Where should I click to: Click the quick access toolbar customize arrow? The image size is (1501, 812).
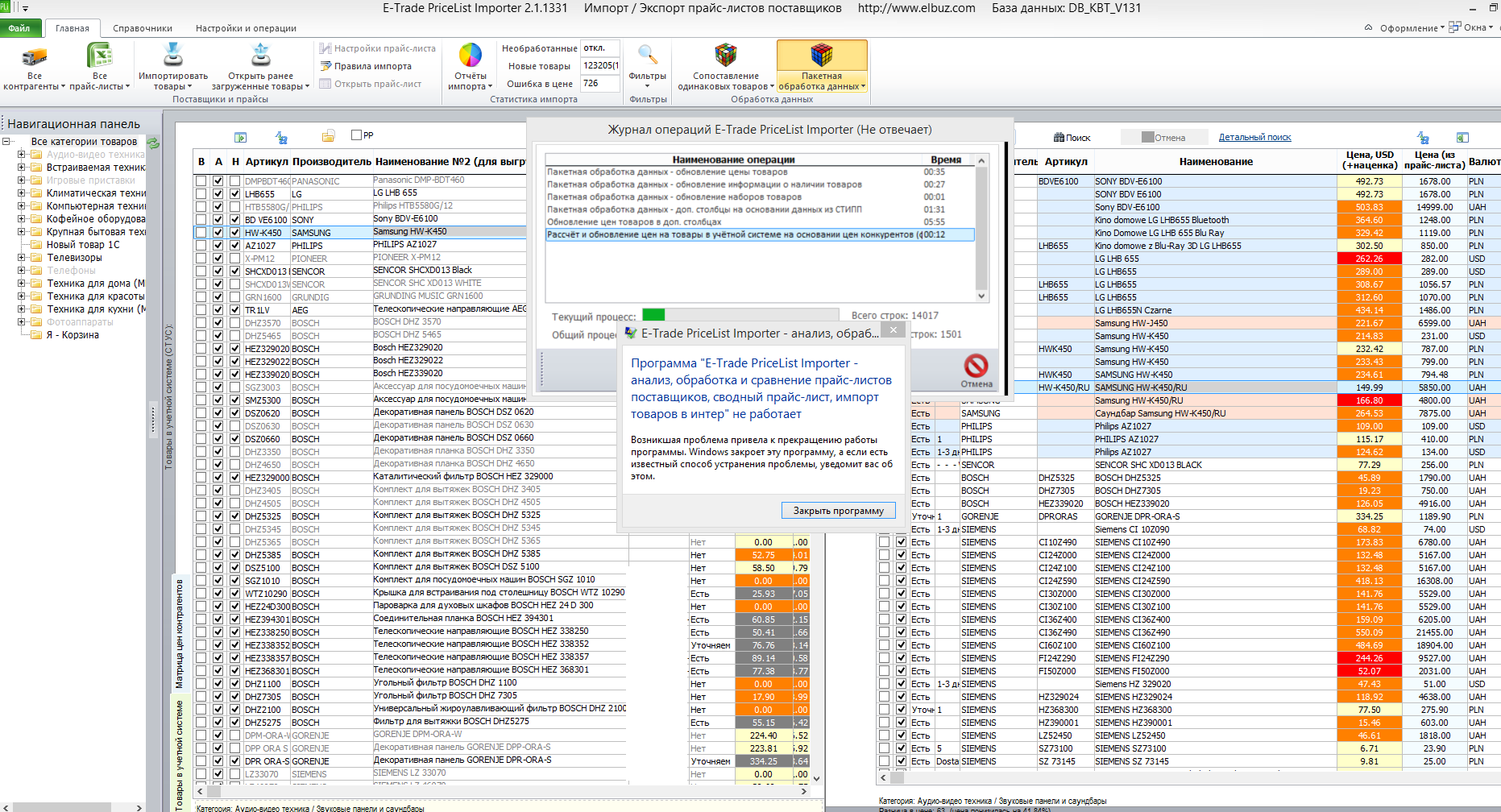[x=25, y=8]
